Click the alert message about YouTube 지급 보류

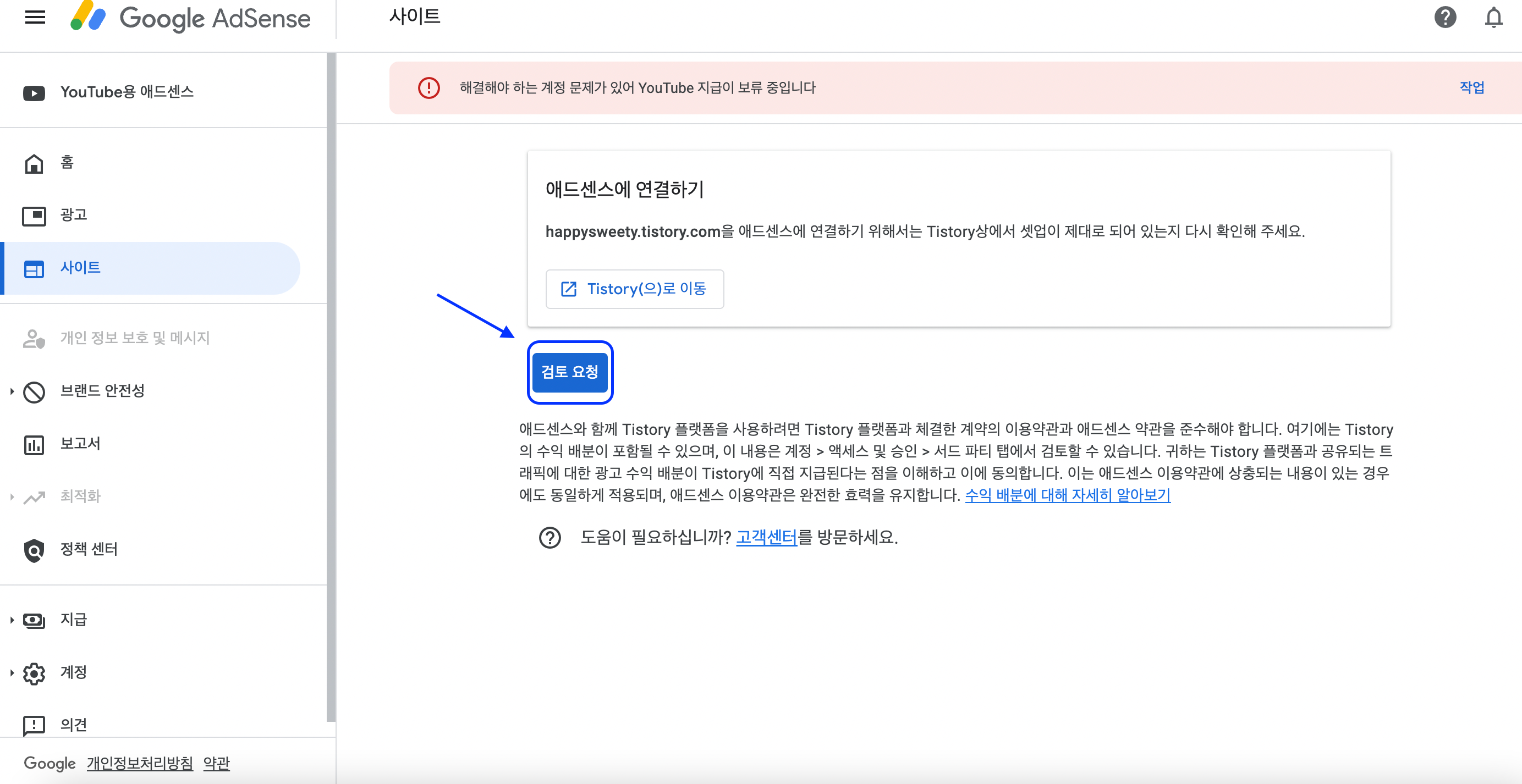[x=638, y=88]
